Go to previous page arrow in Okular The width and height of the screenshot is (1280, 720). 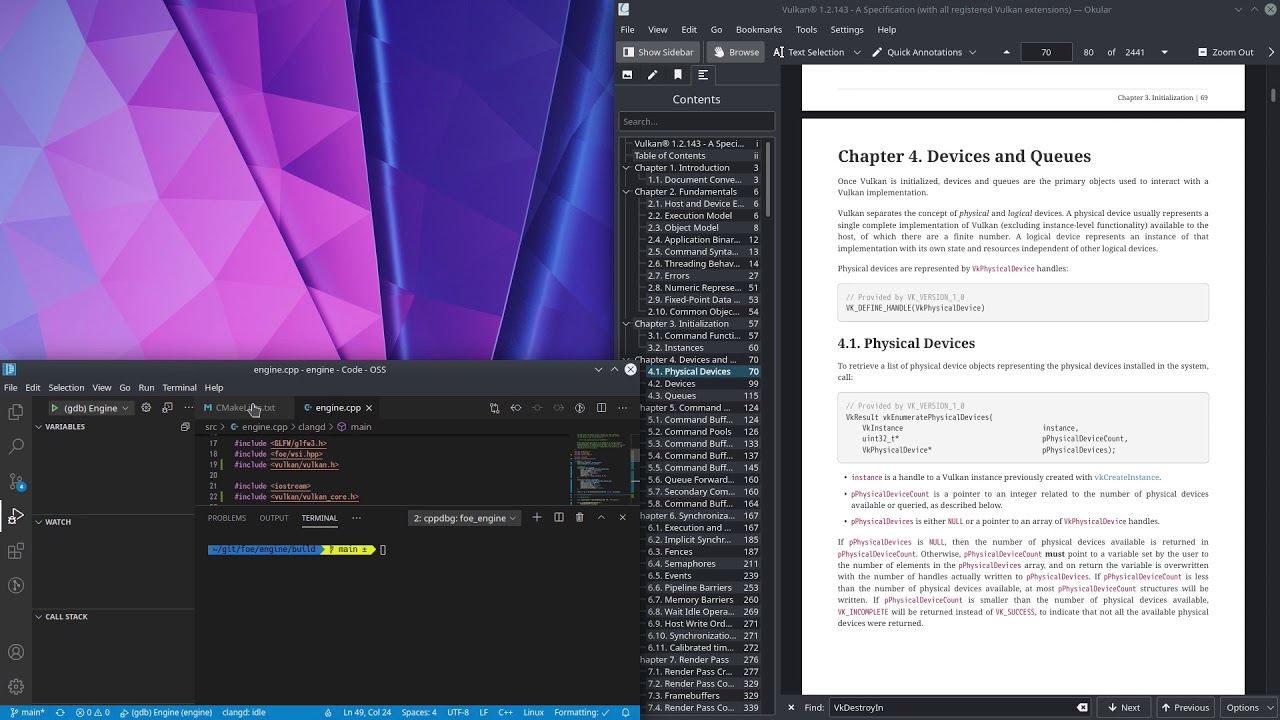pos(1006,52)
